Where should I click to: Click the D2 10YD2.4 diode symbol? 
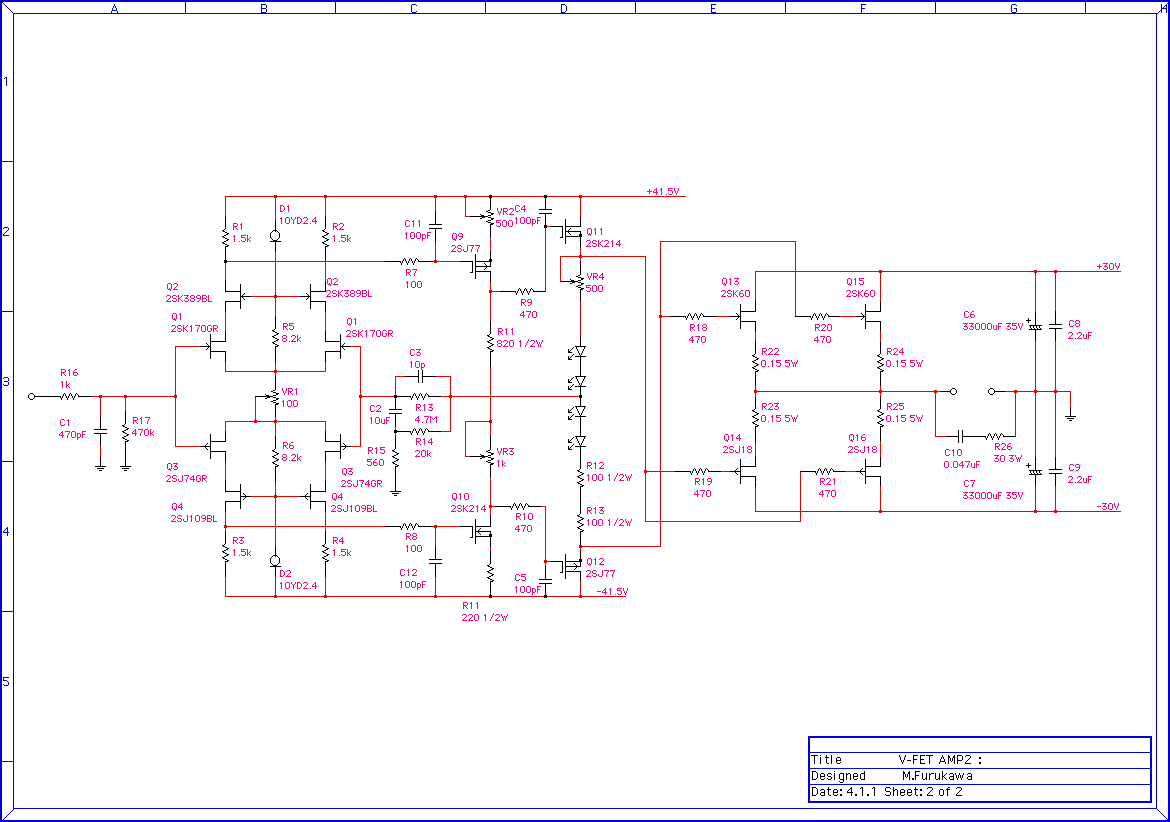275,560
